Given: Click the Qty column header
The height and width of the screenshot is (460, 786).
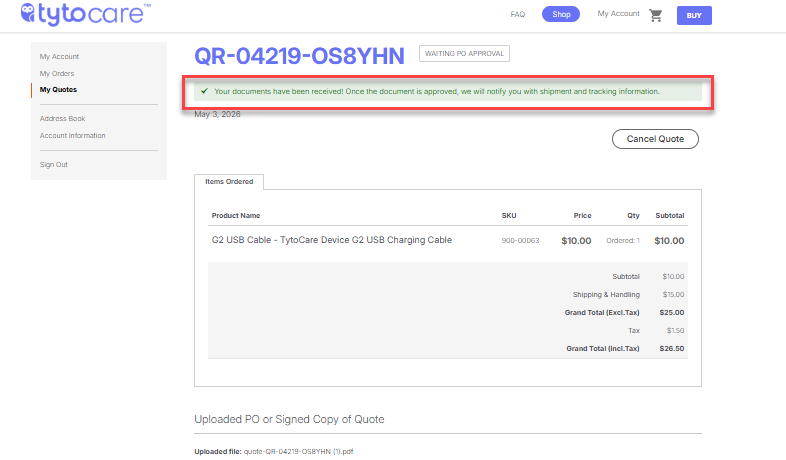Looking at the screenshot, I should click(x=634, y=215).
